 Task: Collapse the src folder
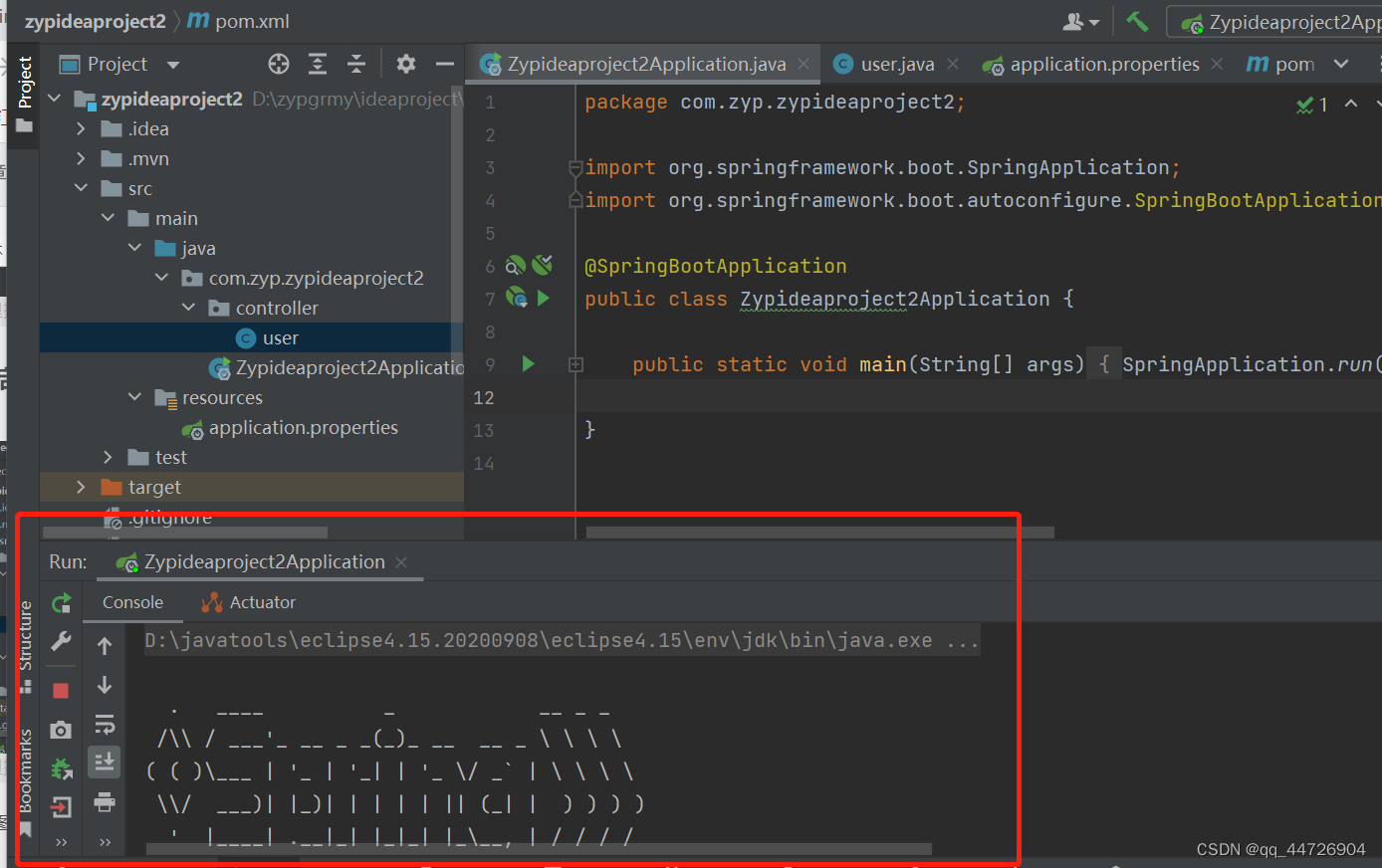pyautogui.click(x=82, y=188)
